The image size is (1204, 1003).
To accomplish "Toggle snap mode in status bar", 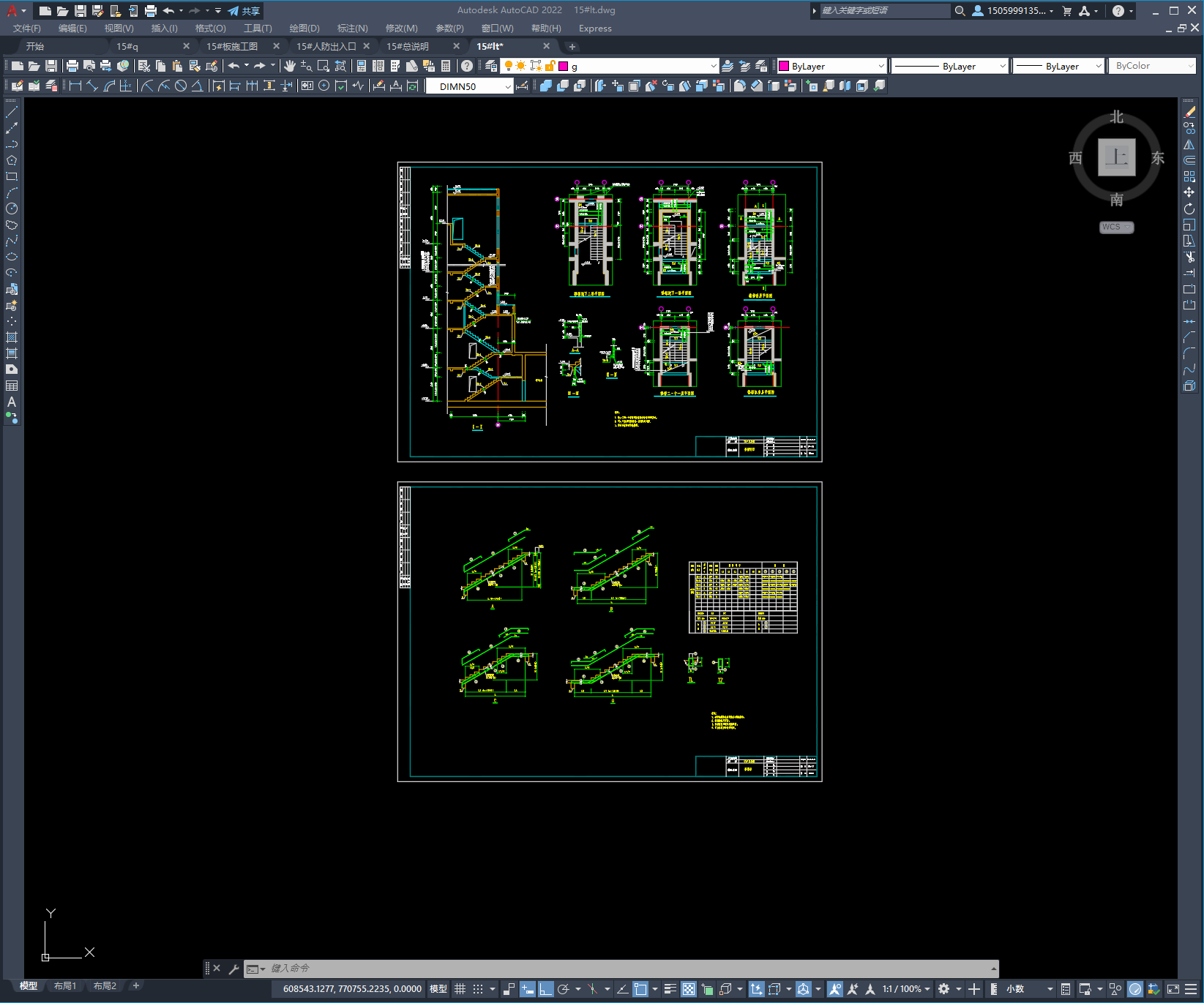I will pyautogui.click(x=478, y=989).
